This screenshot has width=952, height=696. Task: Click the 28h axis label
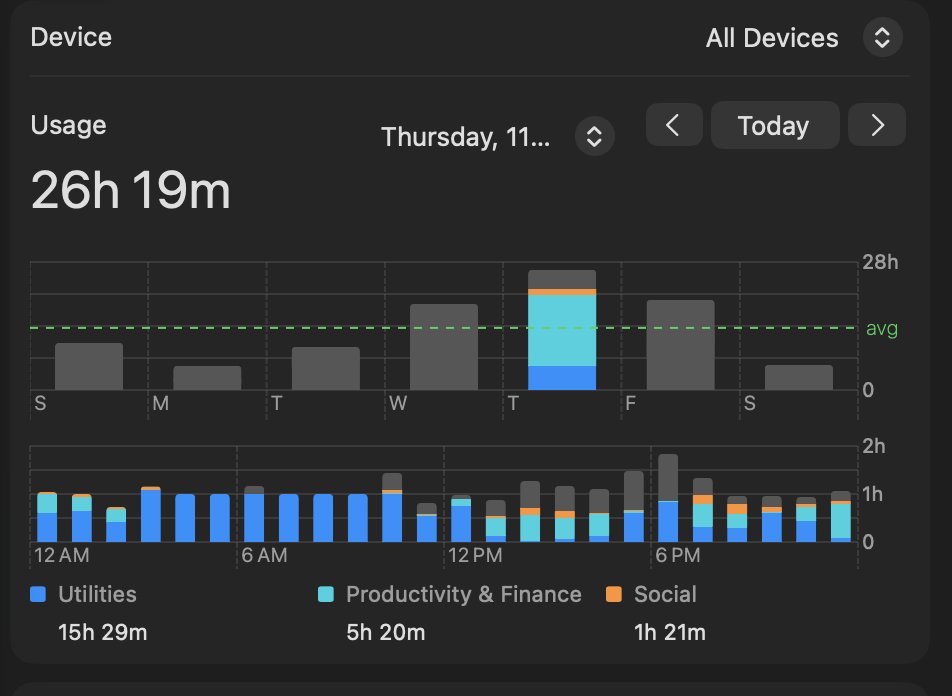point(880,262)
